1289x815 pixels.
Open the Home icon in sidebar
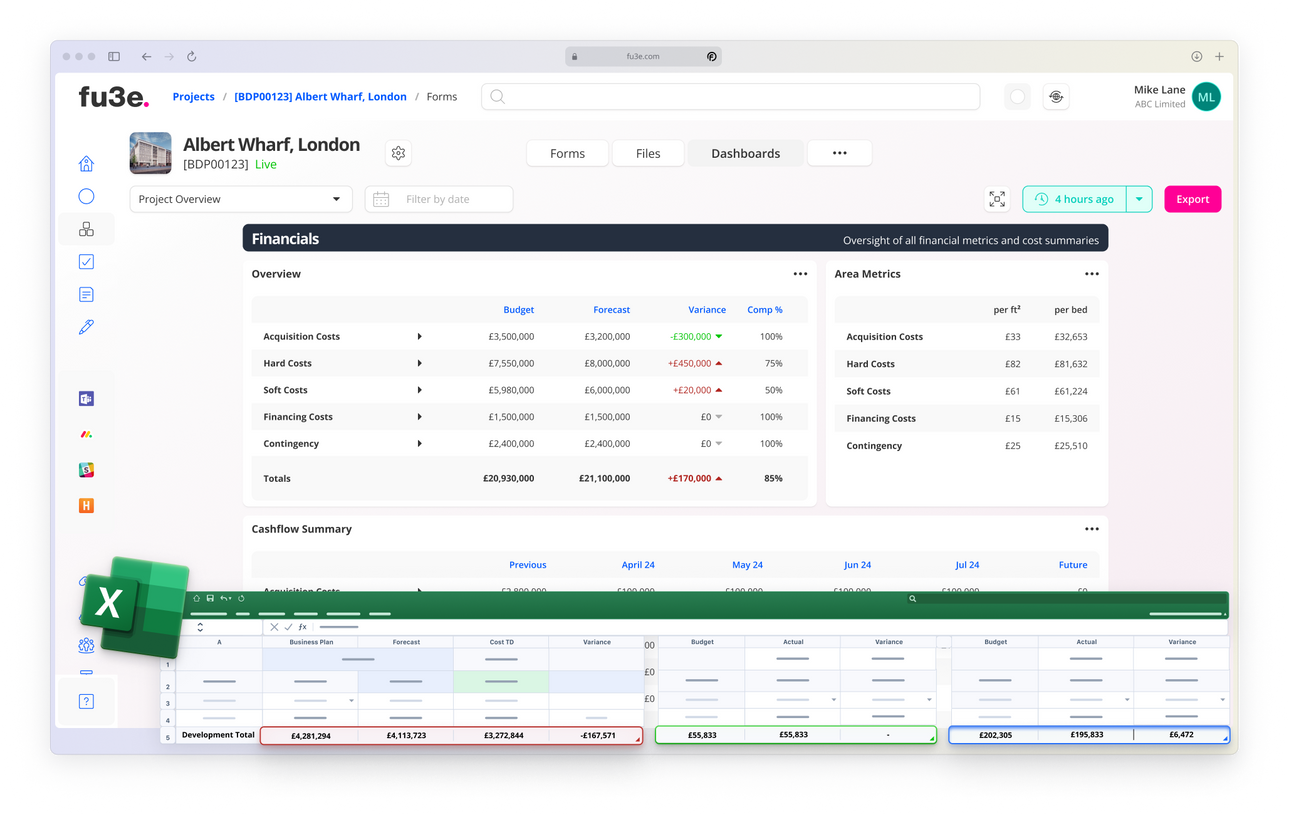pyautogui.click(x=86, y=163)
